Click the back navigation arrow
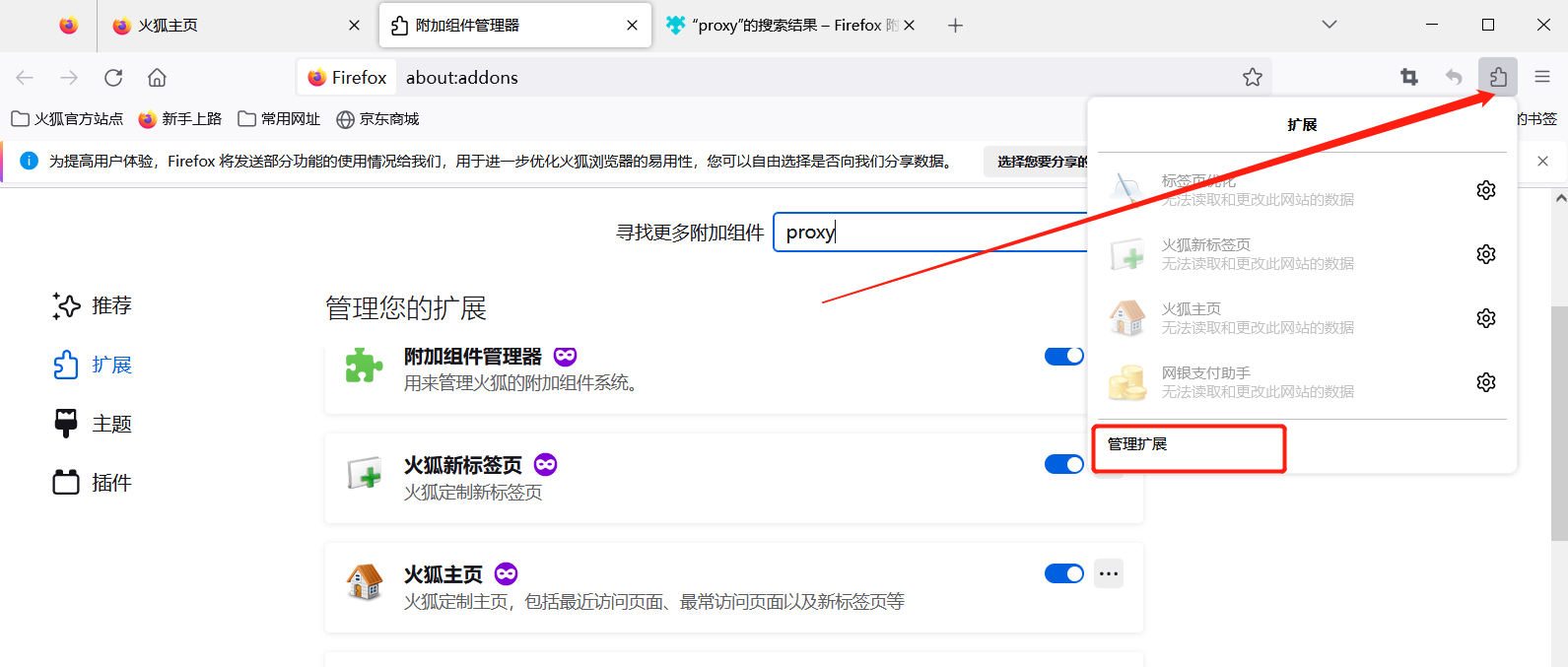Image resolution: width=1568 pixels, height=667 pixels. (x=25, y=77)
